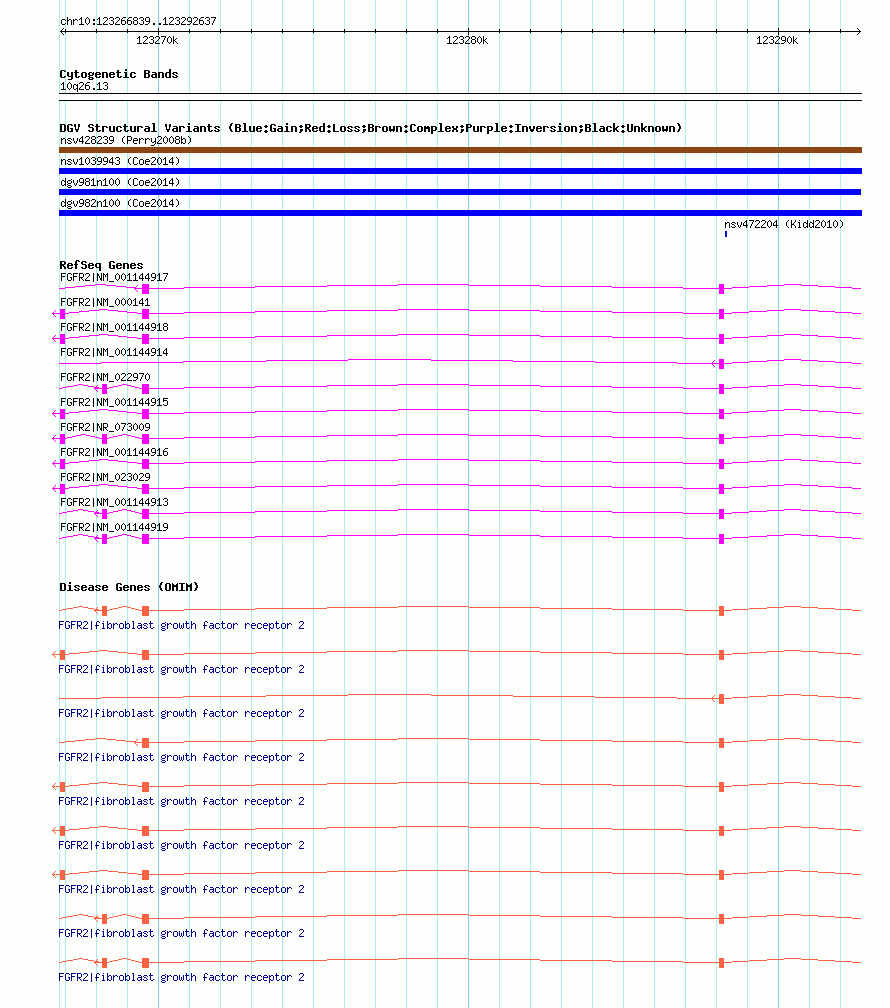Click right-side exon box of NM_001144919 transcript
Screen dimensions: 890x1008
(x=722, y=539)
